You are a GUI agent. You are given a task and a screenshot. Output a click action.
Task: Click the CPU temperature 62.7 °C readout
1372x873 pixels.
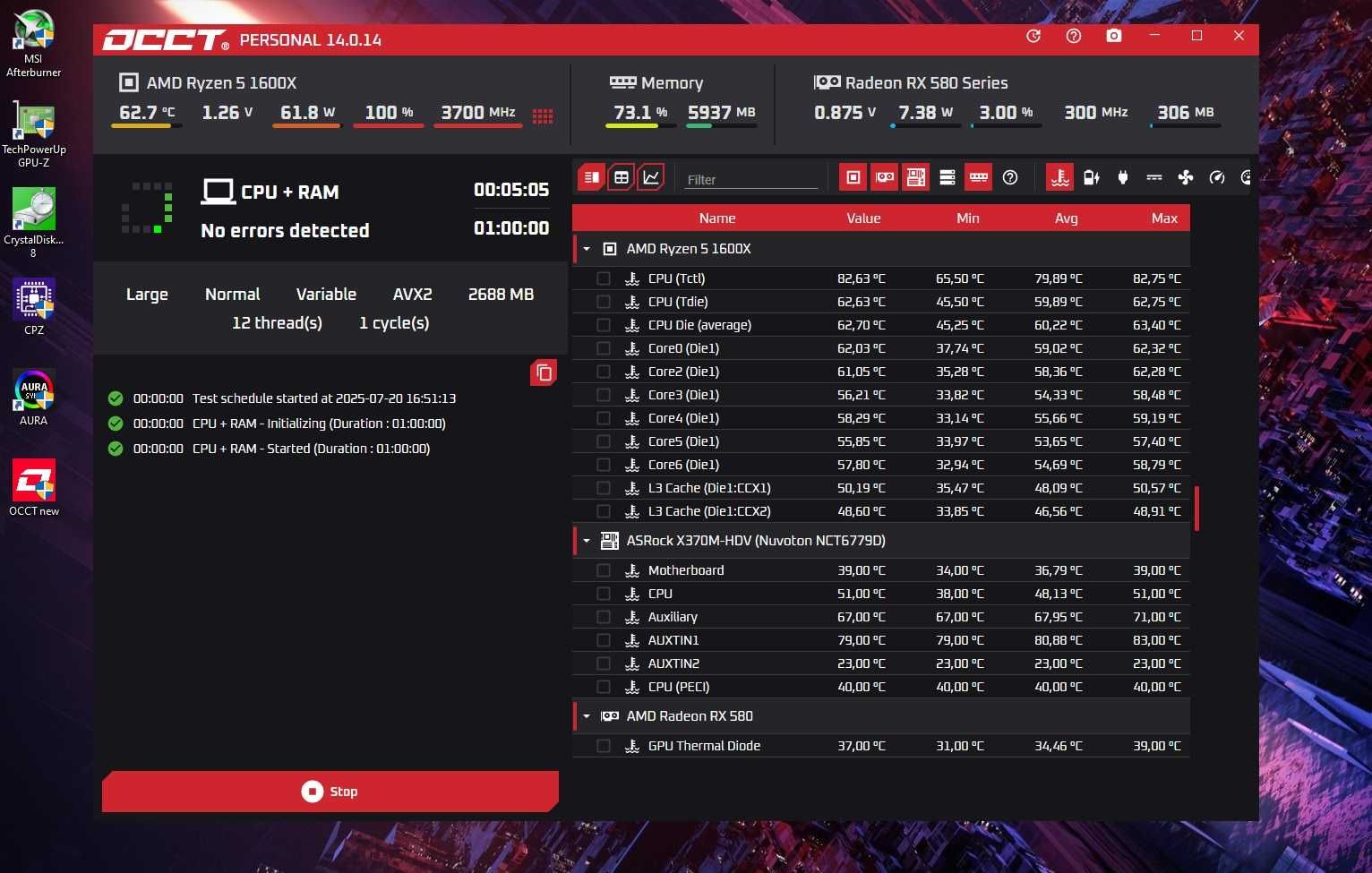(147, 113)
